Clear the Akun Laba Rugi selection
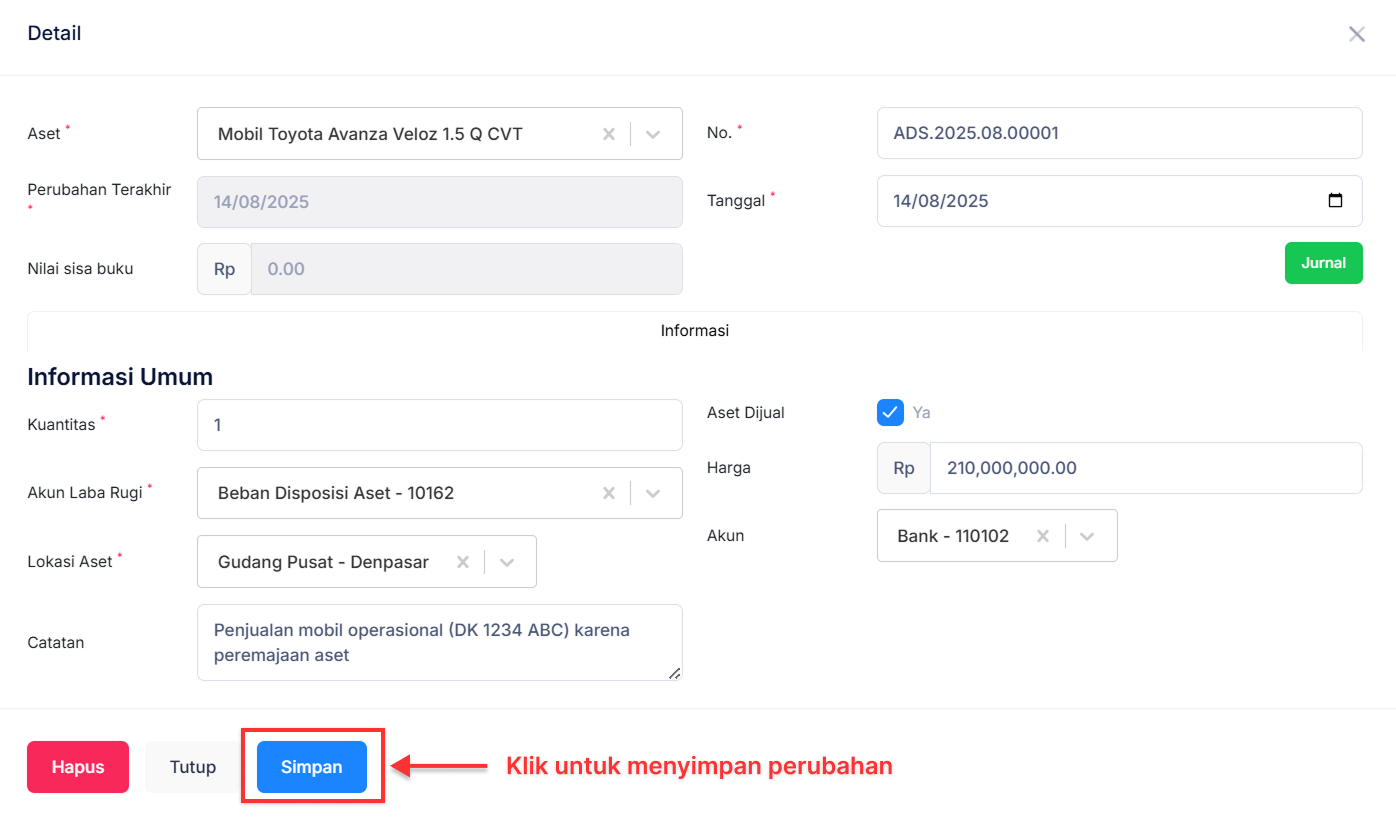The width and height of the screenshot is (1396, 821). pos(609,492)
